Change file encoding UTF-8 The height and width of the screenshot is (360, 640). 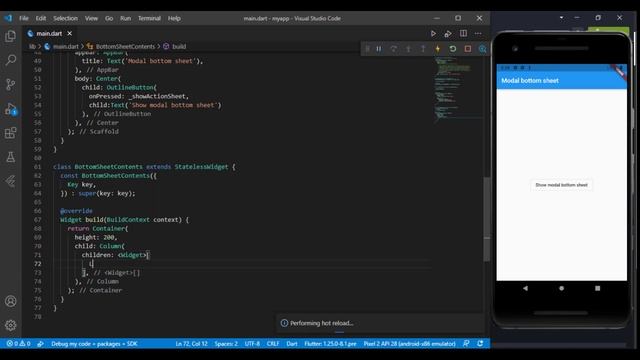(252, 344)
